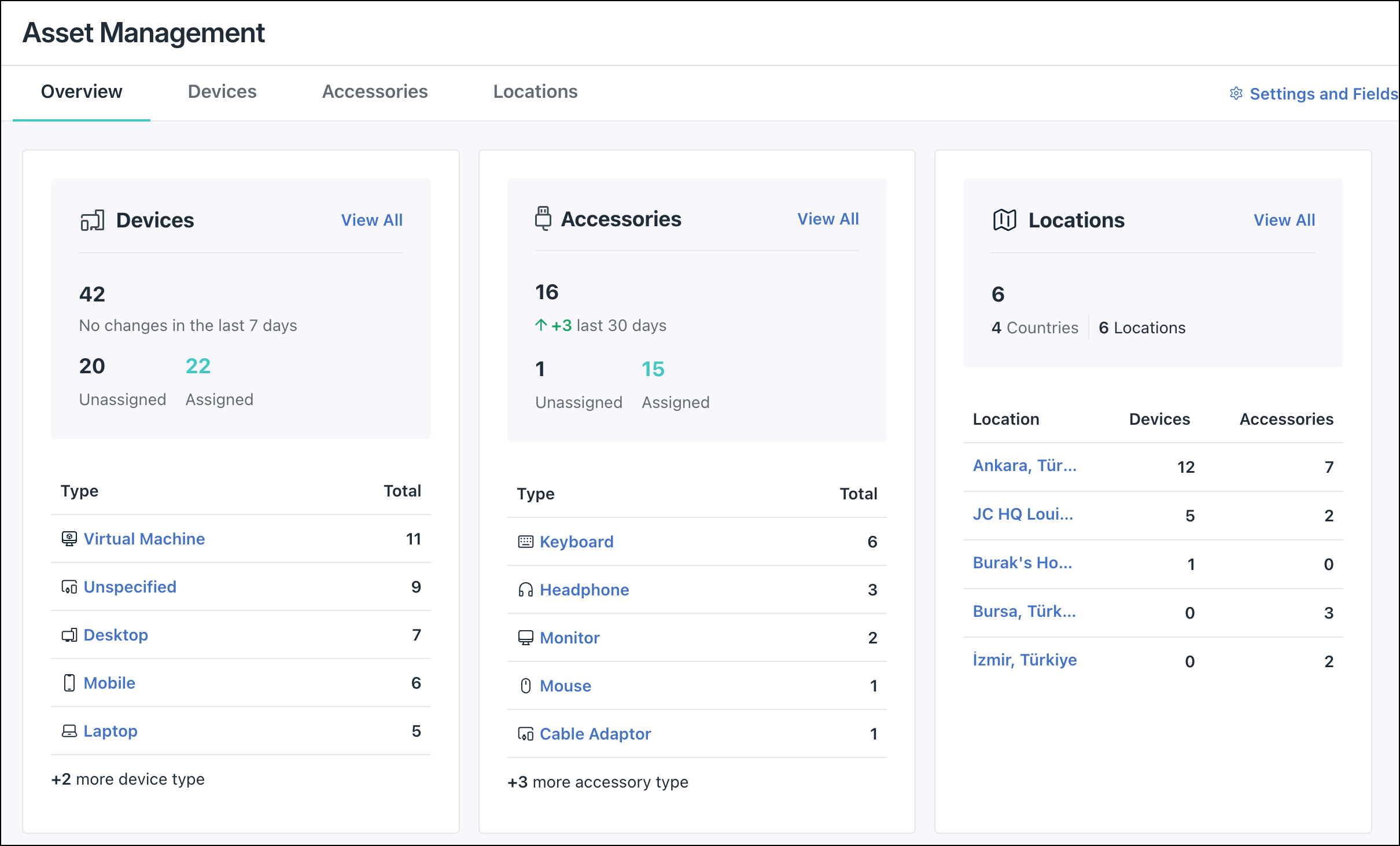Click the Locations map icon in card header
This screenshot has height=846, width=1400.
[1004, 220]
